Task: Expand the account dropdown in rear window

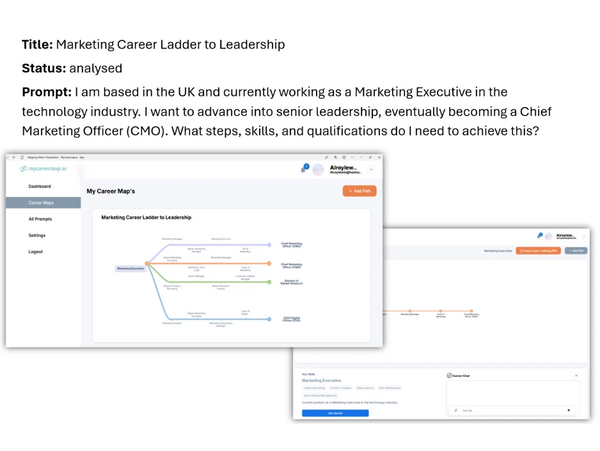Action: click(x=584, y=236)
